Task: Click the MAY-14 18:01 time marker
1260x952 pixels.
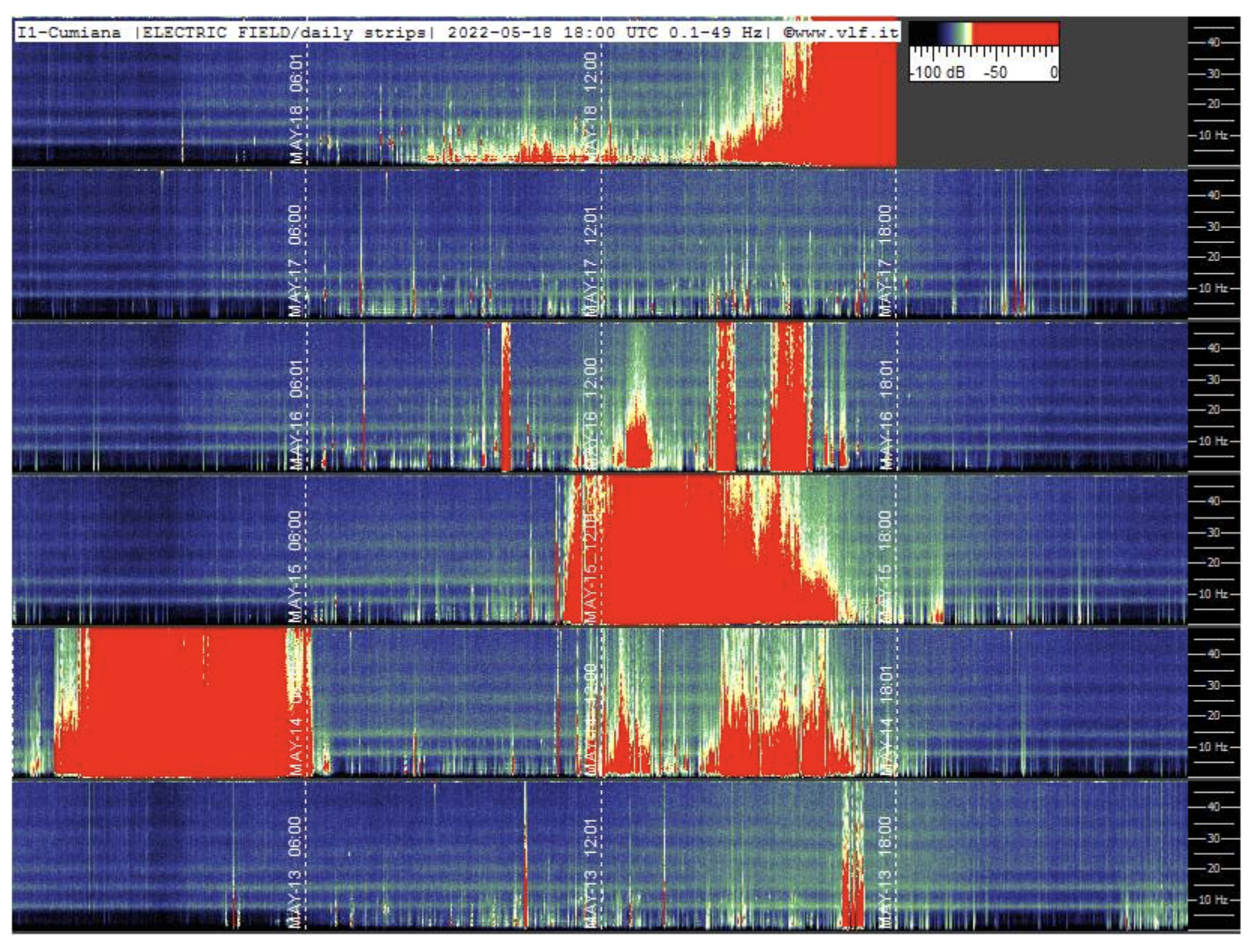Action: (885, 720)
